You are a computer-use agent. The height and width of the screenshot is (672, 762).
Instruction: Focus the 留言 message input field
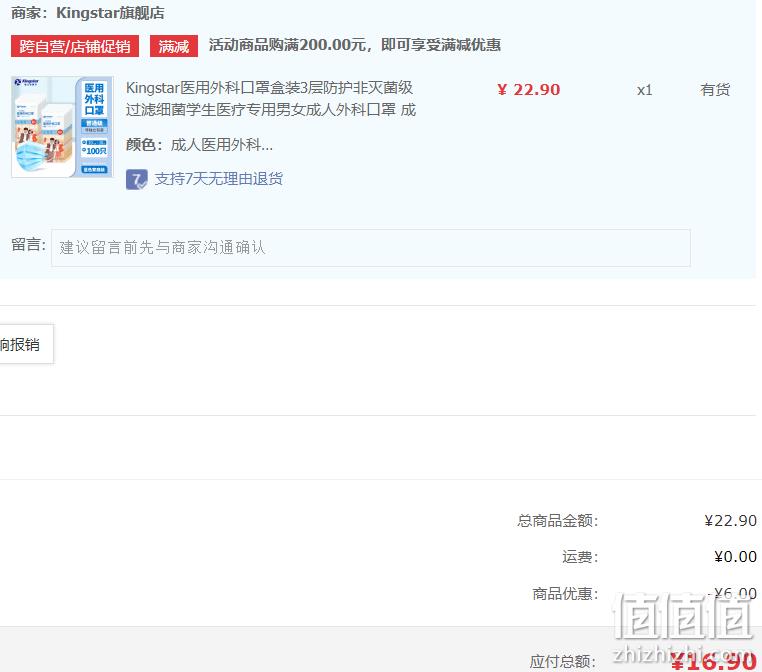pos(371,248)
